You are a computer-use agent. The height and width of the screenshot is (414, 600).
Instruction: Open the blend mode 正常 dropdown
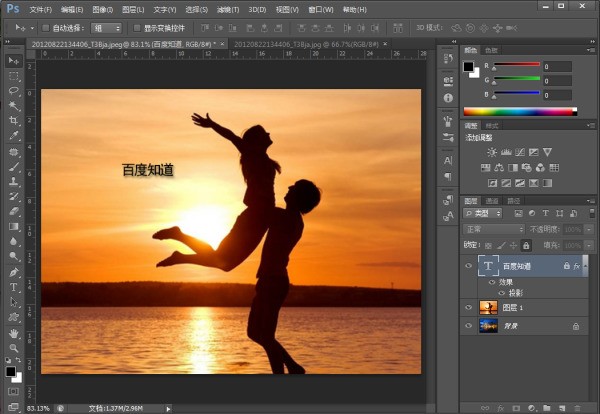coord(494,229)
